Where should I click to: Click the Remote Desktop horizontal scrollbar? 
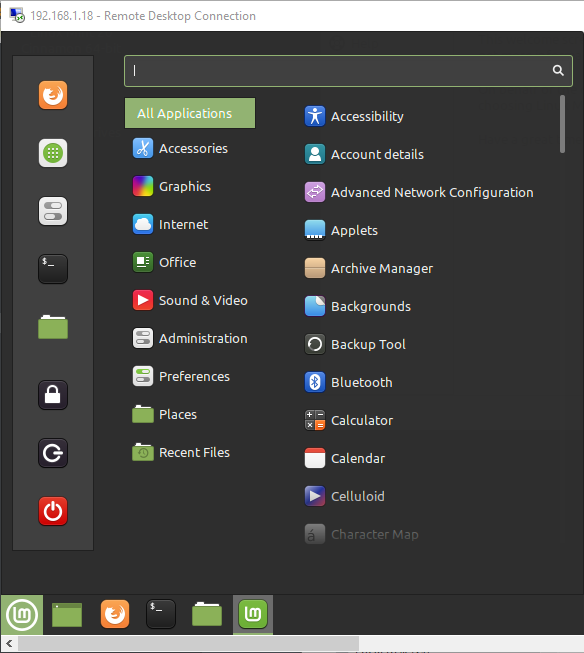pos(188,643)
